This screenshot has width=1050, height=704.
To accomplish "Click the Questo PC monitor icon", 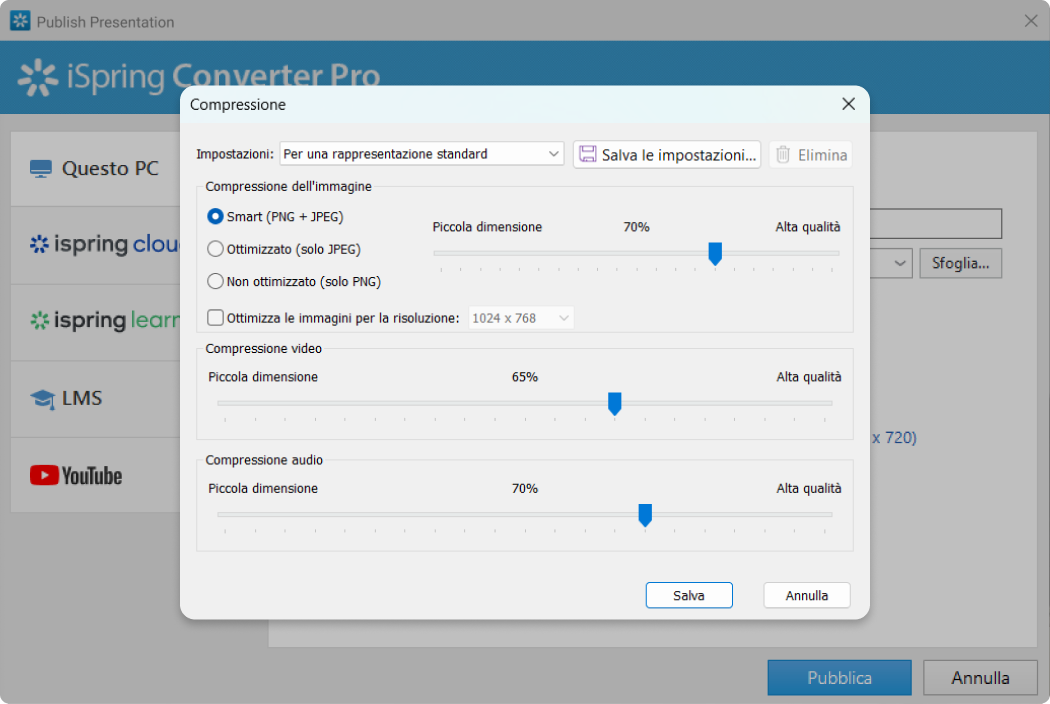I will (x=41, y=169).
